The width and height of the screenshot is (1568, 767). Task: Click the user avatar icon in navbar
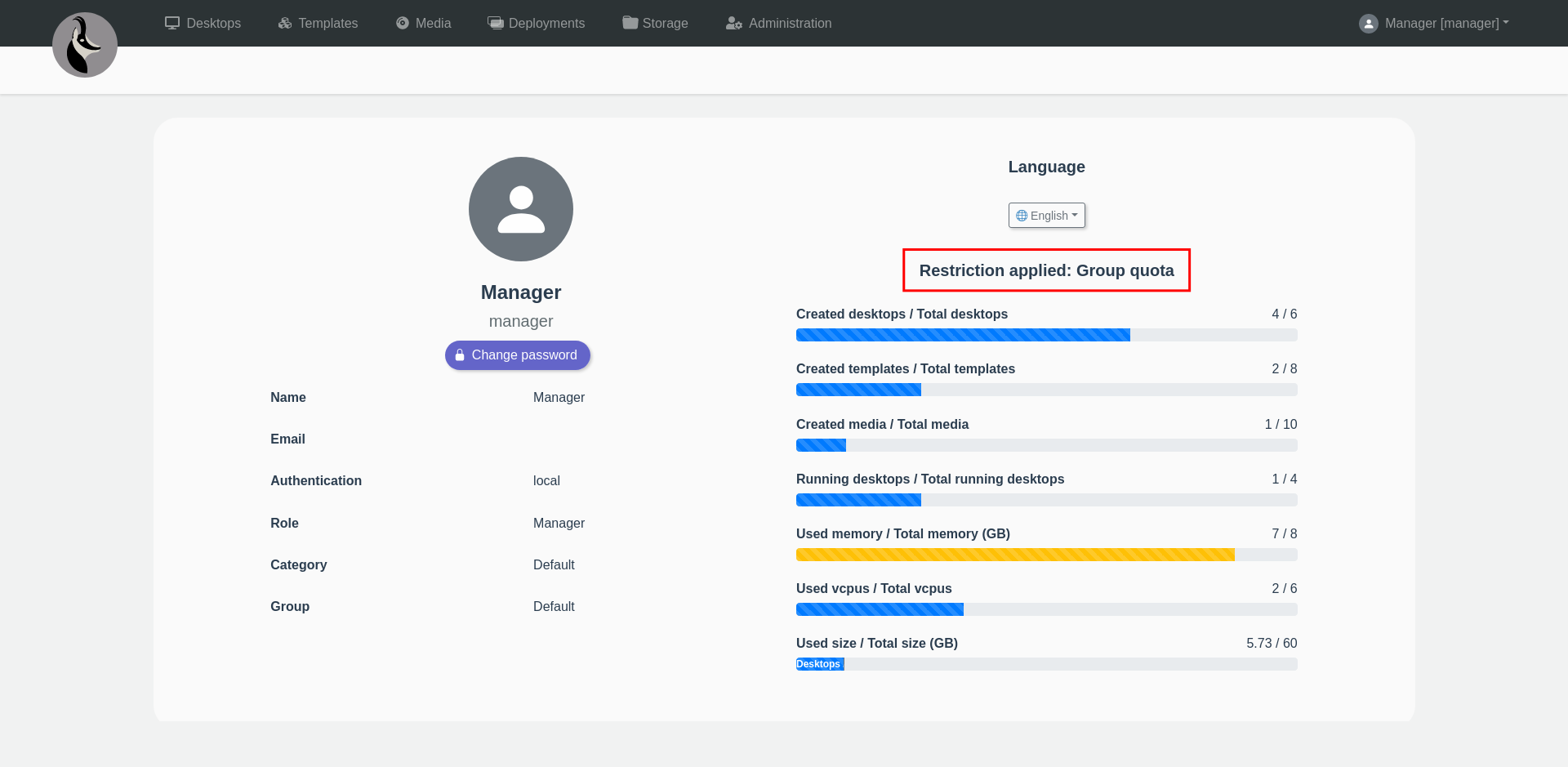point(1369,24)
